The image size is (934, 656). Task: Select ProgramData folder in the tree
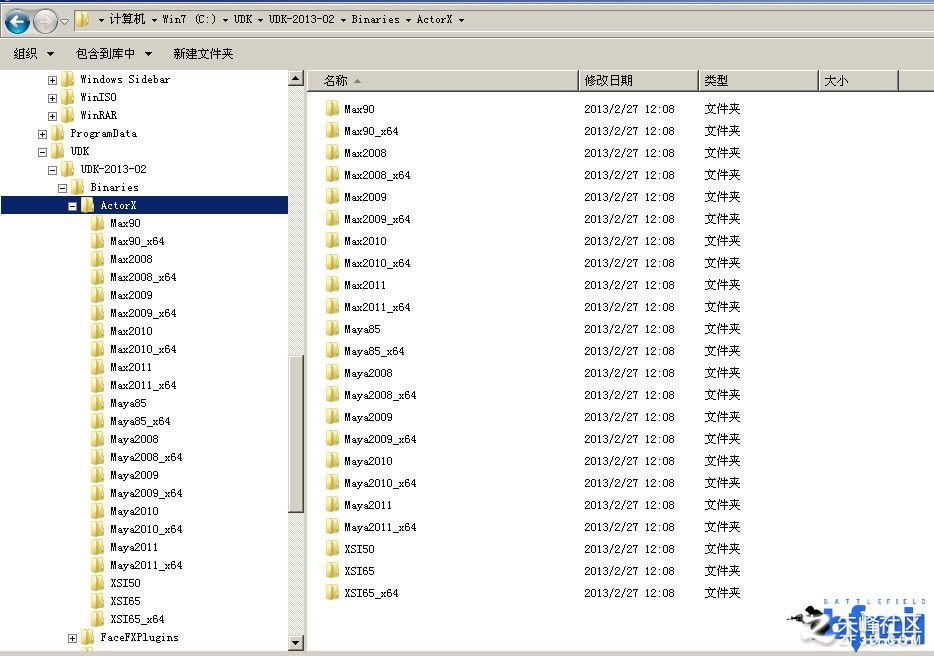coord(104,133)
